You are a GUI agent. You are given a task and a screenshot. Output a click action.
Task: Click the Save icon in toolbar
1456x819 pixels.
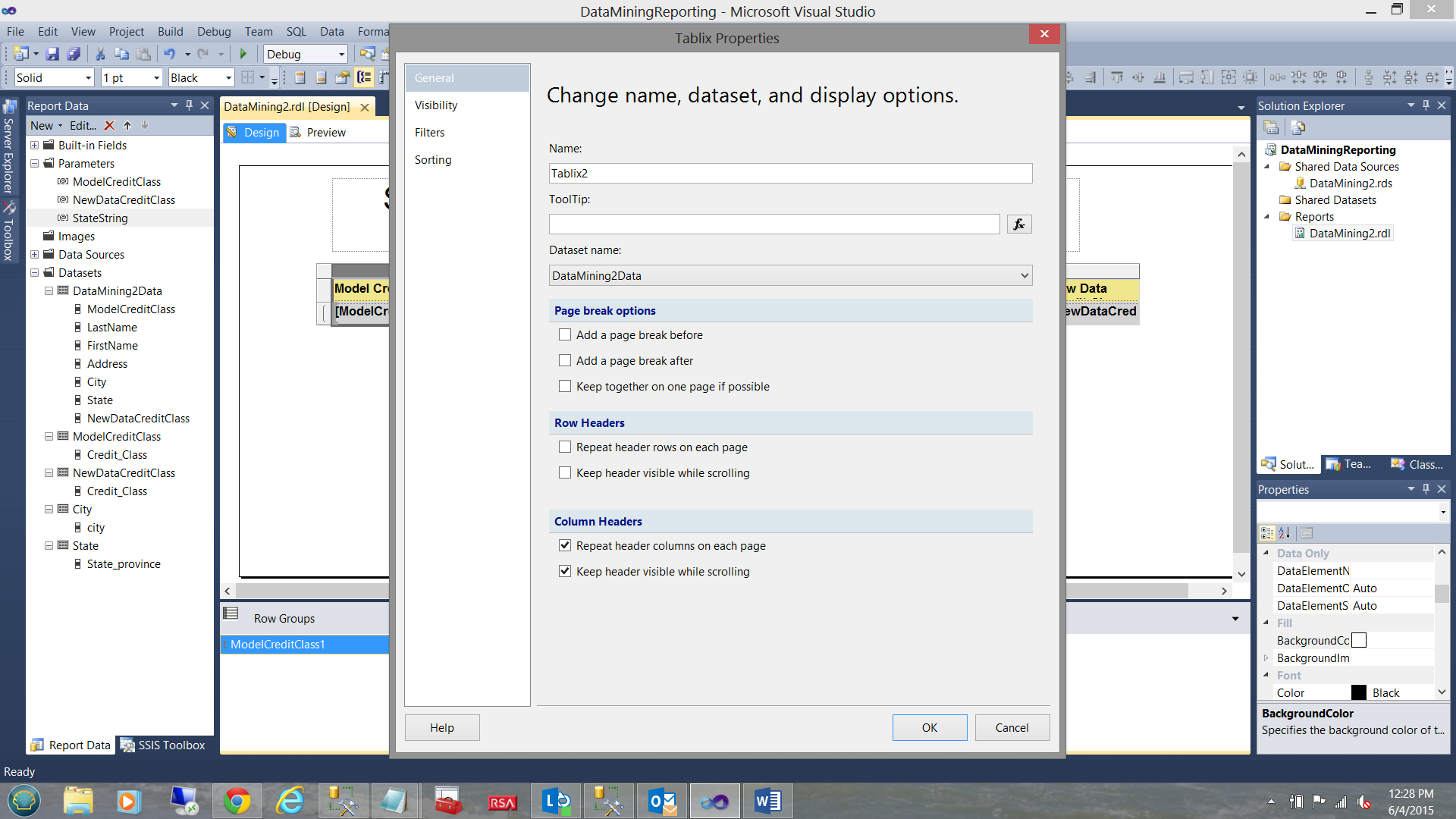pos(52,54)
